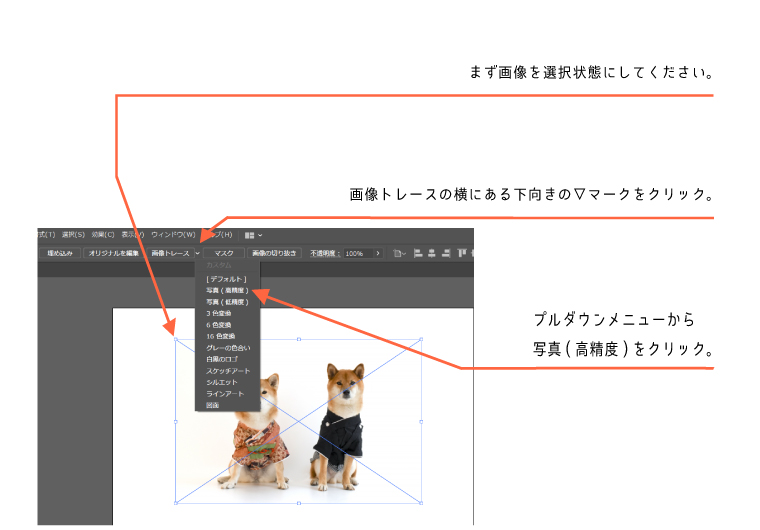Open the 効果(C) menu
The image size is (760, 530).
103,235
